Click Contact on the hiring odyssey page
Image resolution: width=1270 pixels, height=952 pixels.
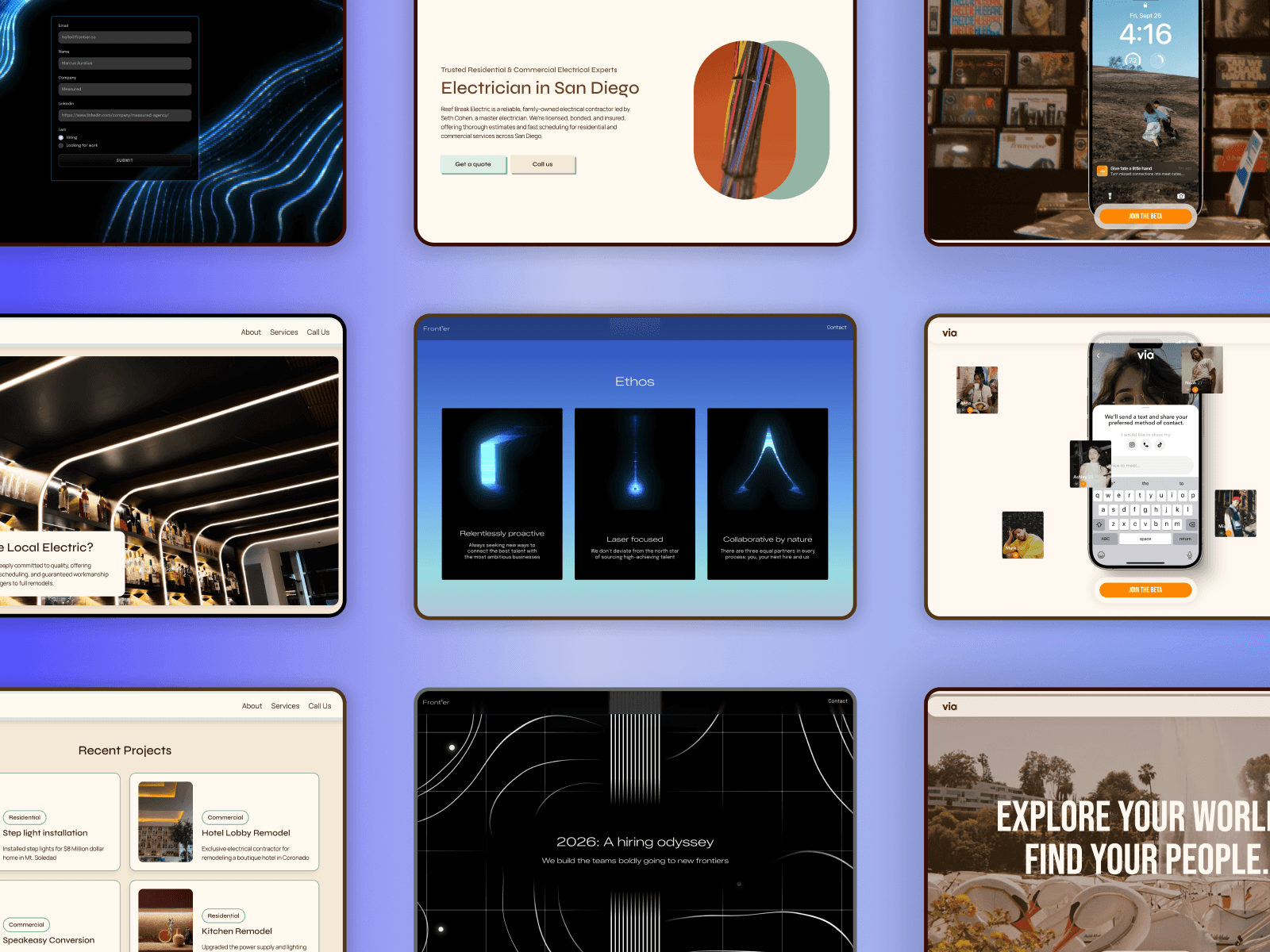pyautogui.click(x=837, y=701)
